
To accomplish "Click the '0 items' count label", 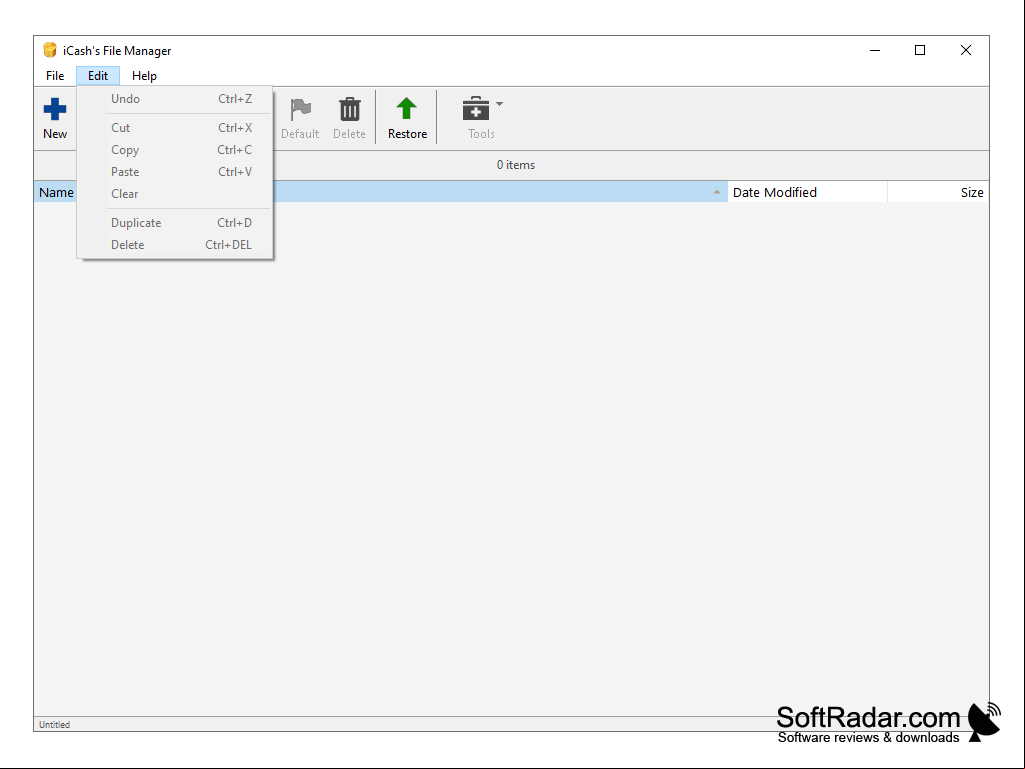I will [x=516, y=165].
